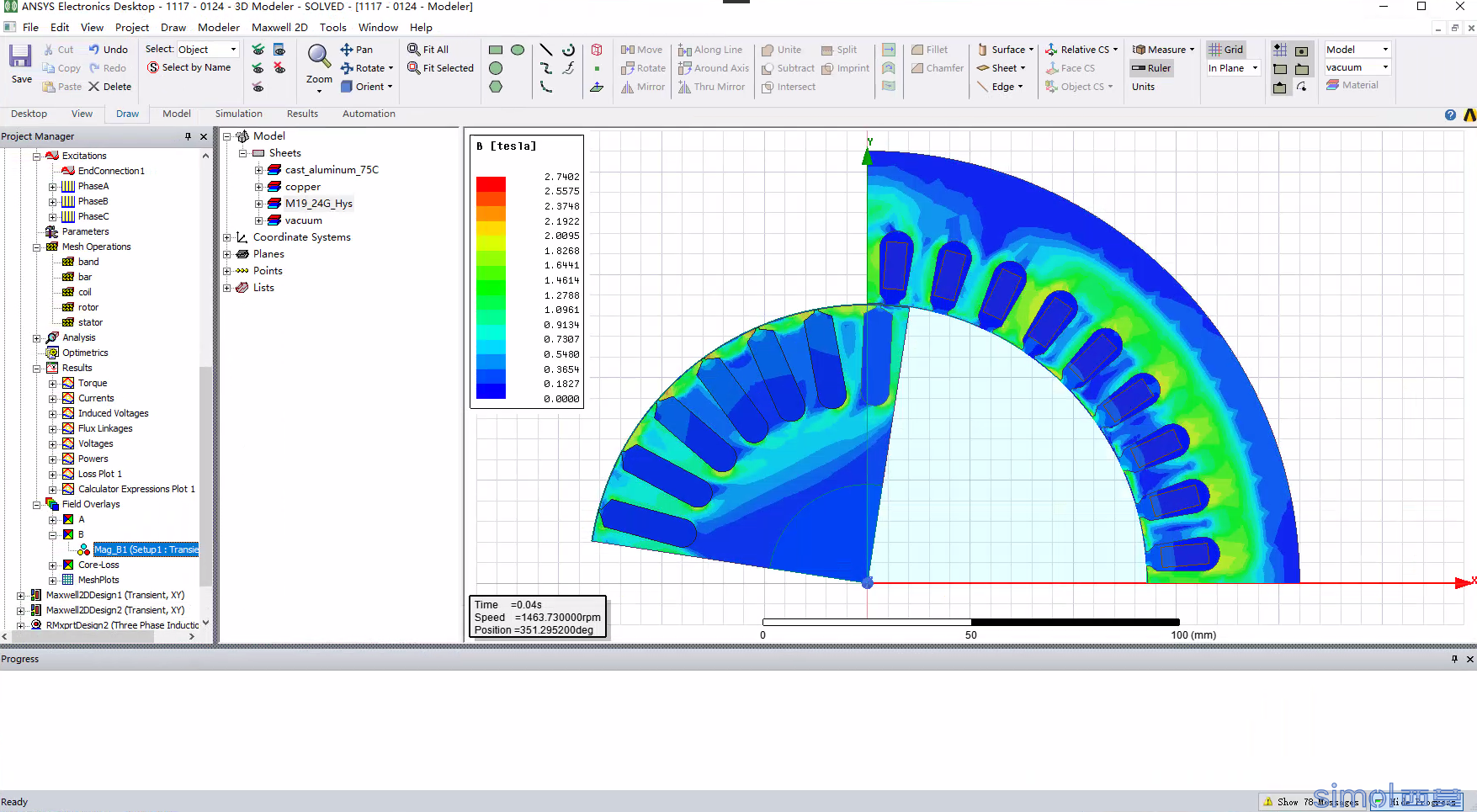
Task: Open the Modeler menu
Action: 219,28
